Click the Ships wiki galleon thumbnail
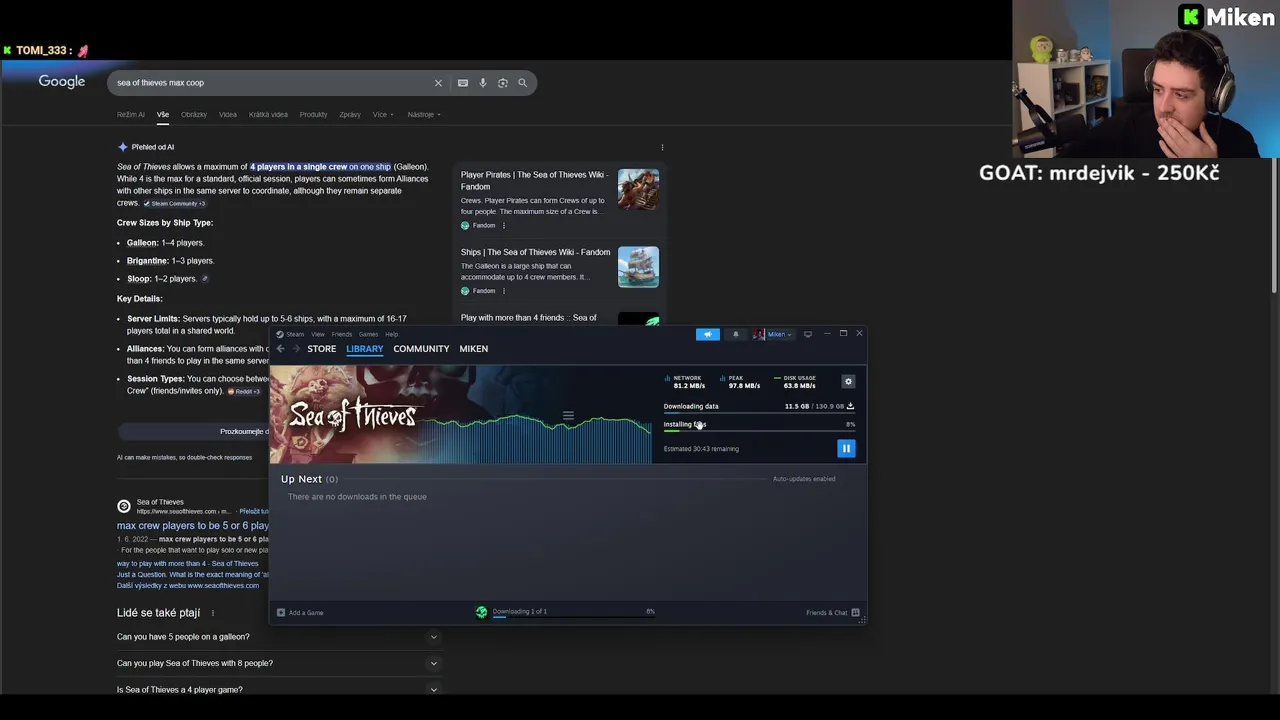This screenshot has height=720, width=1280. pos(638,267)
